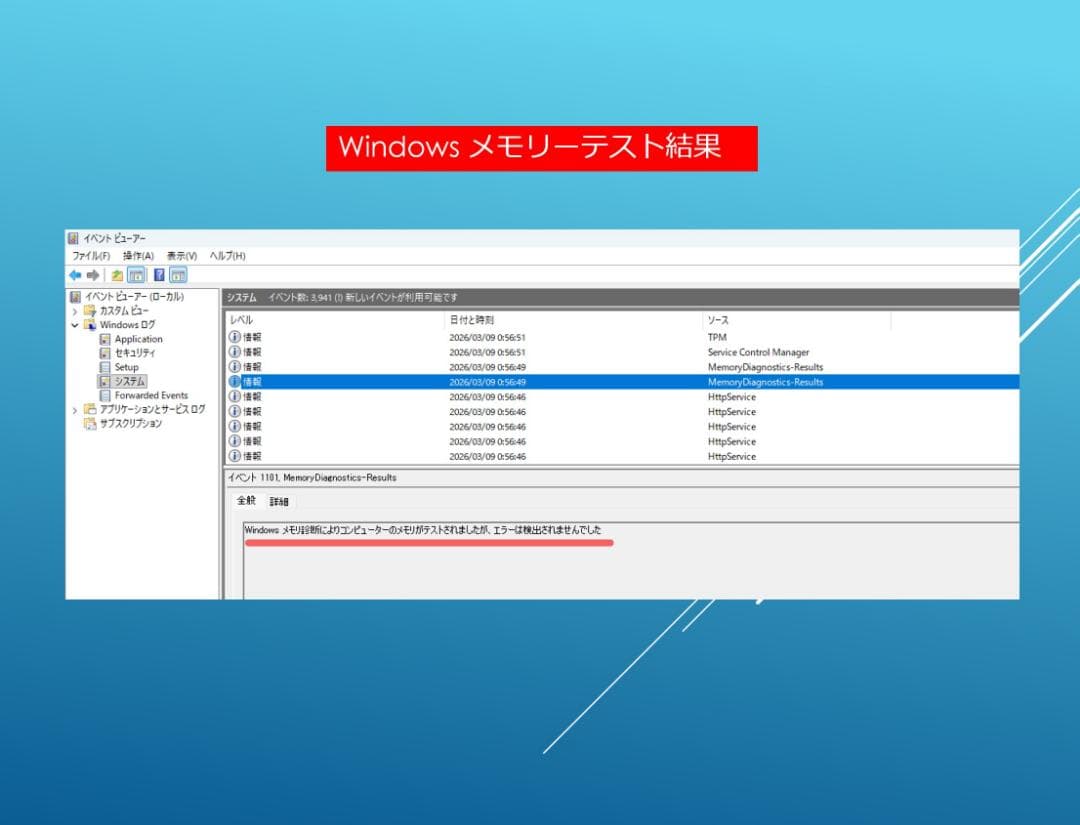Click info icon in Service Control Manager row
1080x825 pixels.
pyautogui.click(x=235, y=352)
